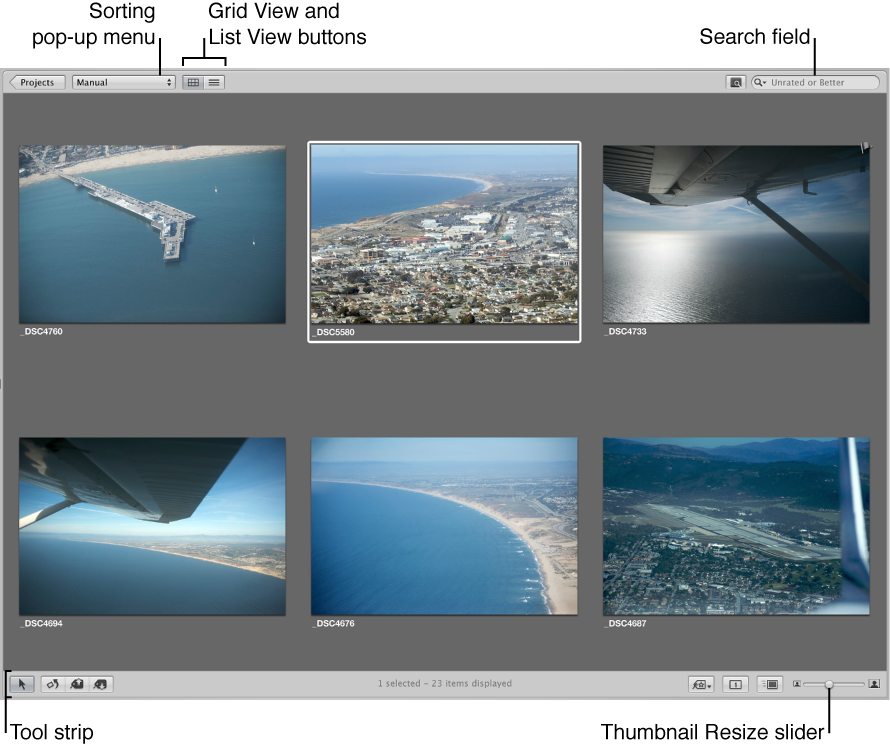Open the search field magnifier menu

coord(760,82)
